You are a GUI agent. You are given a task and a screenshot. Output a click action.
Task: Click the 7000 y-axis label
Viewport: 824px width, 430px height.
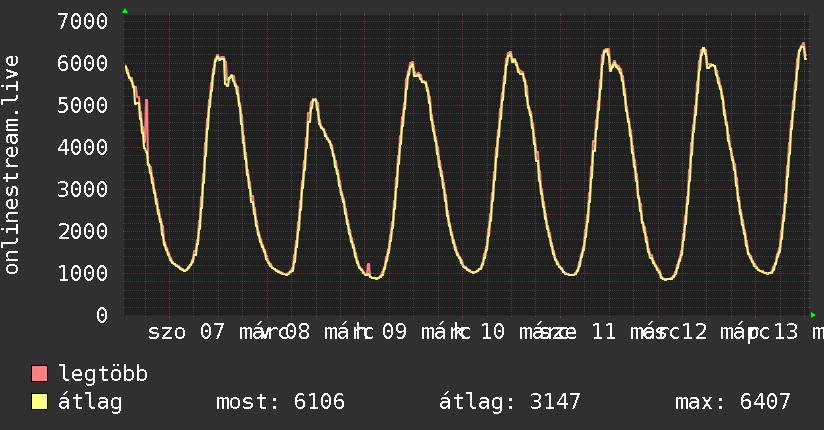click(x=83, y=21)
